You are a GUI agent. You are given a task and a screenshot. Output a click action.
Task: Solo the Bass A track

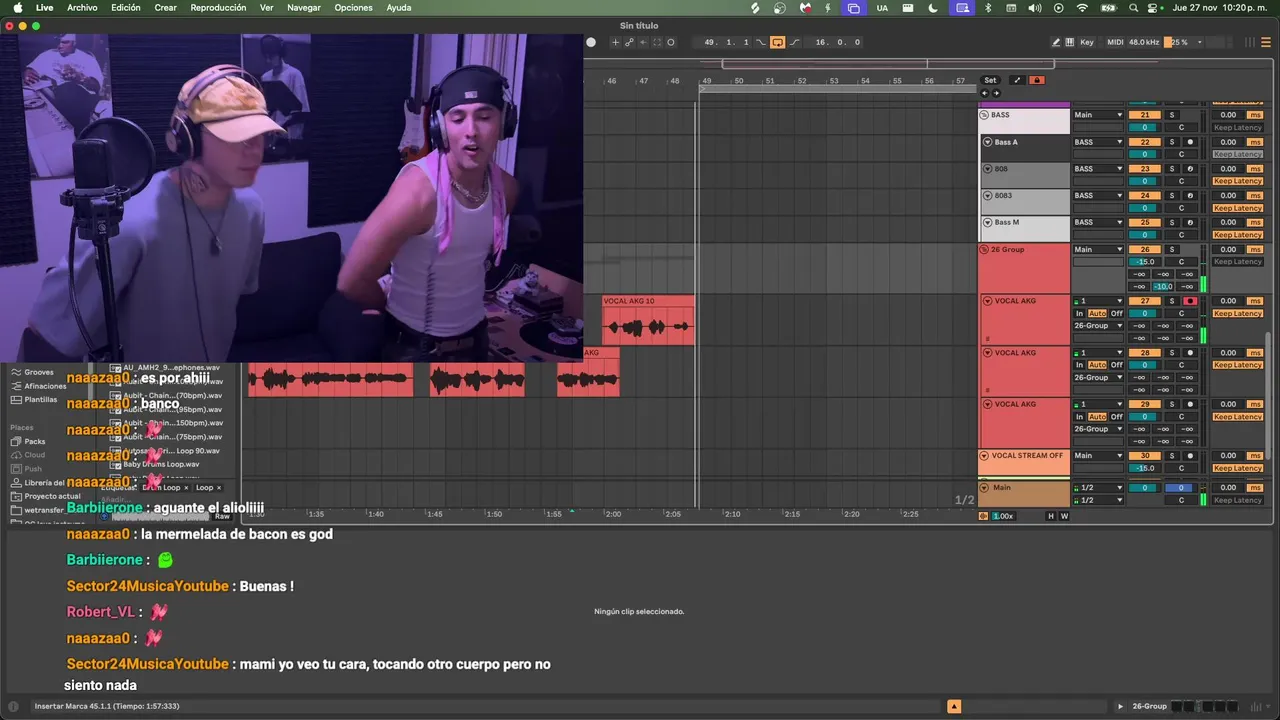pyautogui.click(x=1172, y=142)
